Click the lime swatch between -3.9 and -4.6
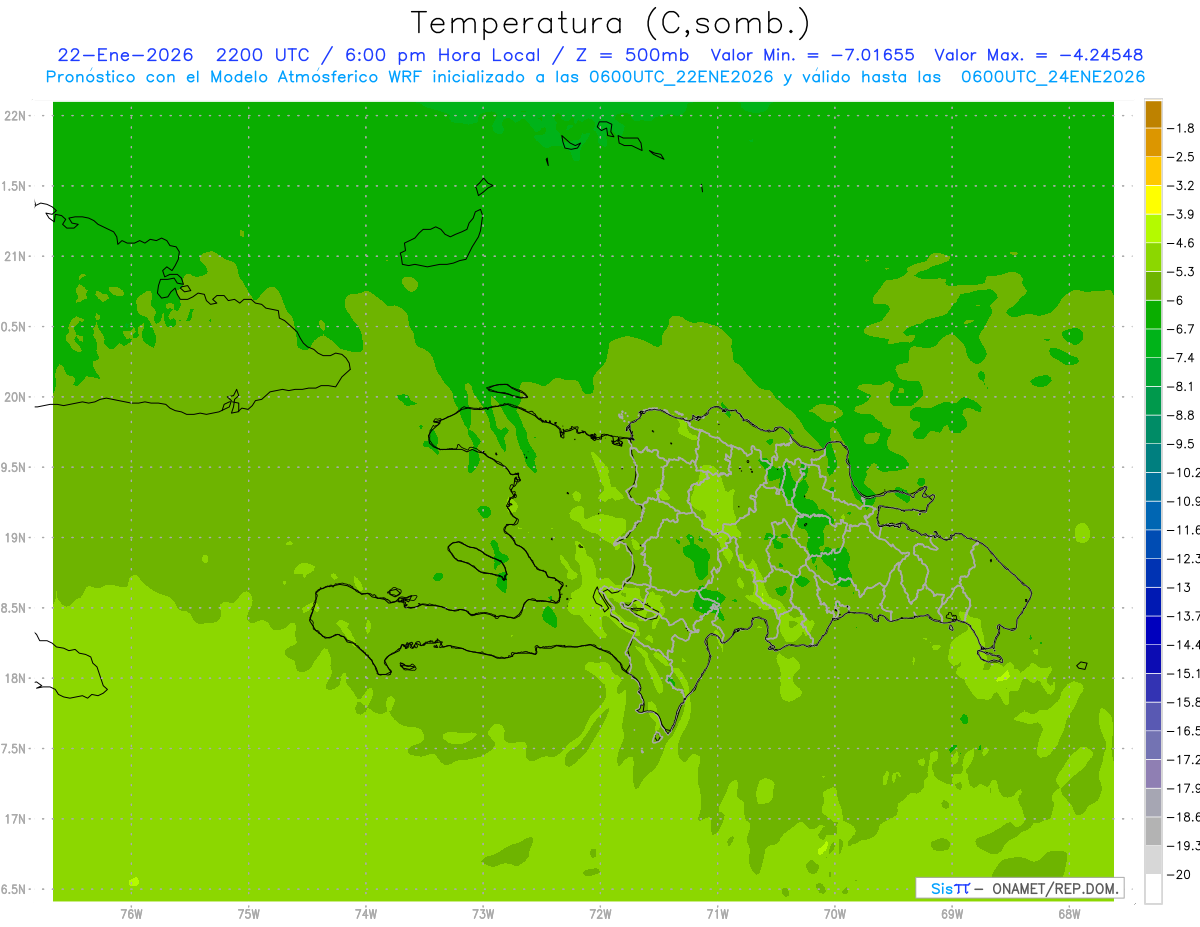Viewport: 1200px width, 927px height. 1153,228
